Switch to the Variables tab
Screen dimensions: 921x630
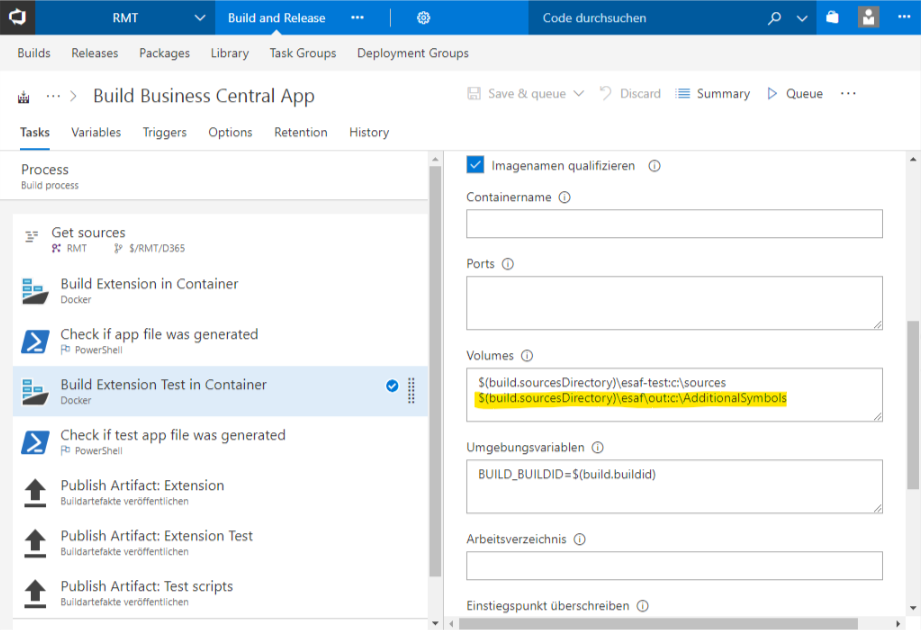point(96,132)
